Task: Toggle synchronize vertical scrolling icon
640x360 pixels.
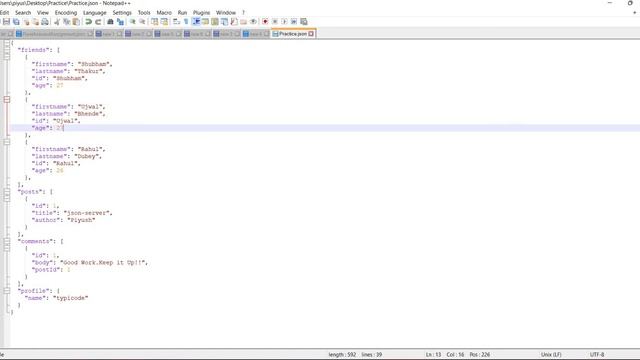Action: click(x=154, y=21)
